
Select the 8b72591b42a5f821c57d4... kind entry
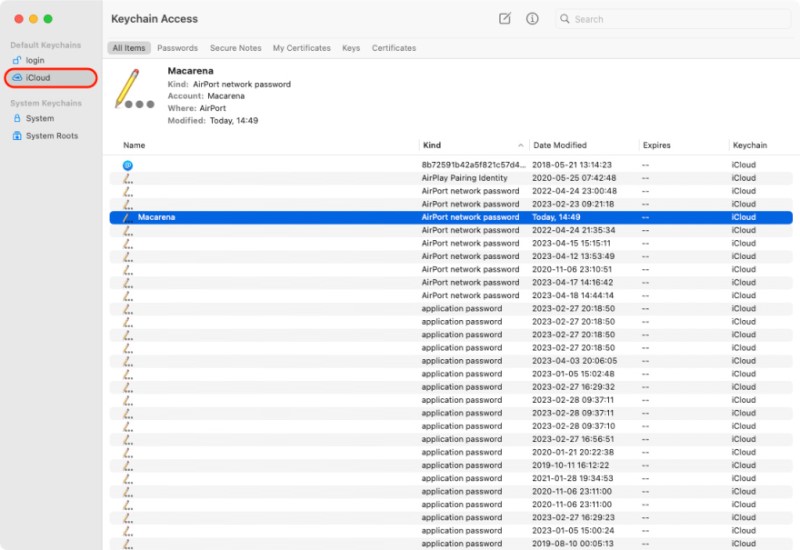[x=473, y=165]
